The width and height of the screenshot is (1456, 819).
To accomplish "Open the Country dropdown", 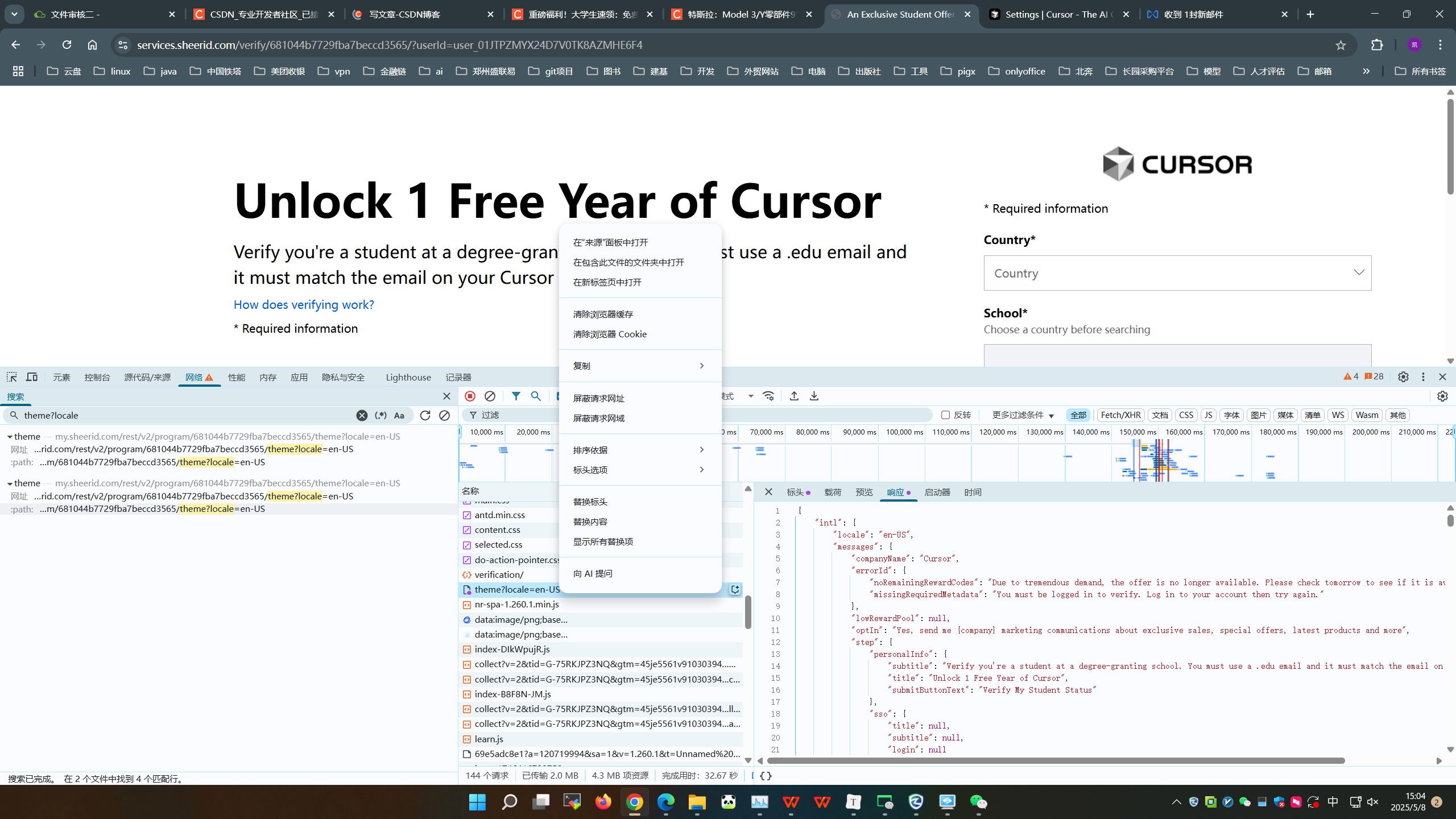I will (1177, 273).
